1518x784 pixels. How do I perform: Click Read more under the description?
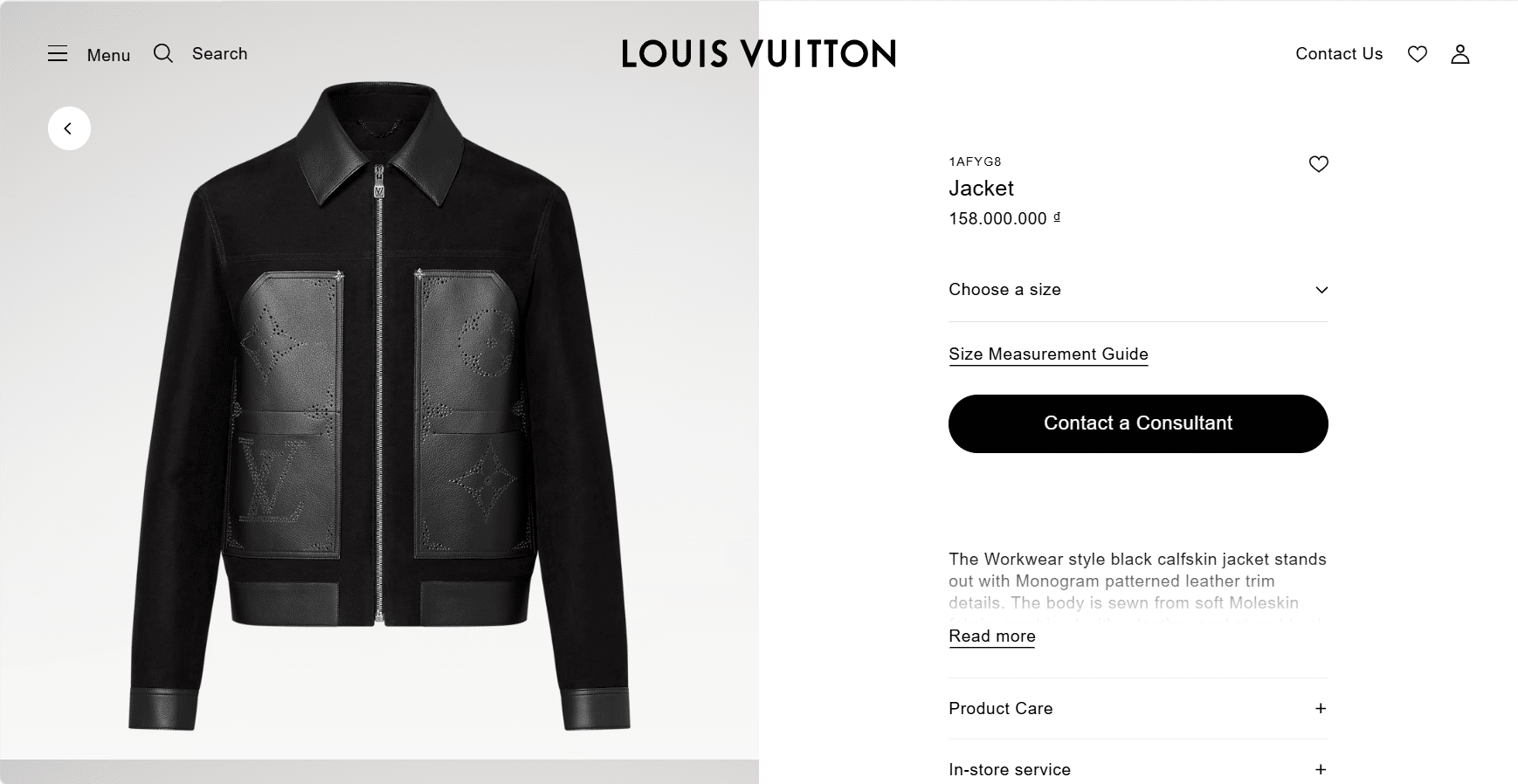(x=991, y=636)
